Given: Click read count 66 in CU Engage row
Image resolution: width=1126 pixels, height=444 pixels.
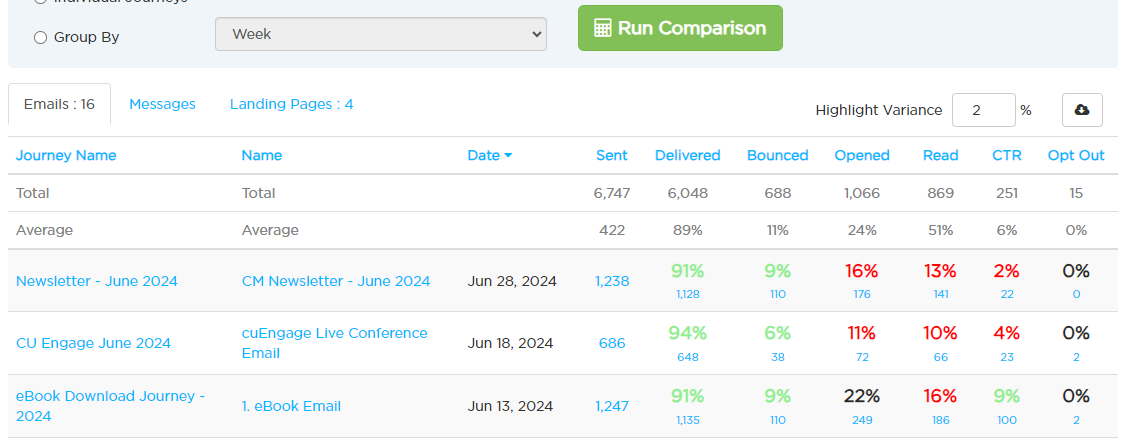Looking at the screenshot, I should coord(941,357).
